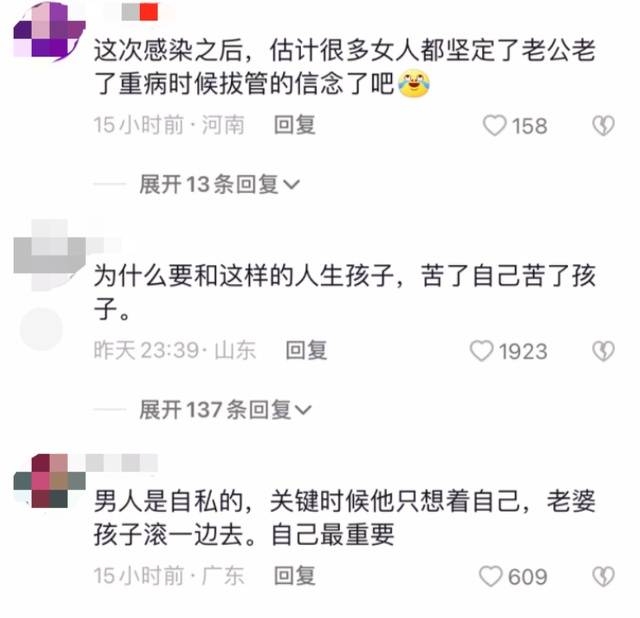
Task: Like the Henan comment with 158 likes
Action: pyautogui.click(x=494, y=125)
